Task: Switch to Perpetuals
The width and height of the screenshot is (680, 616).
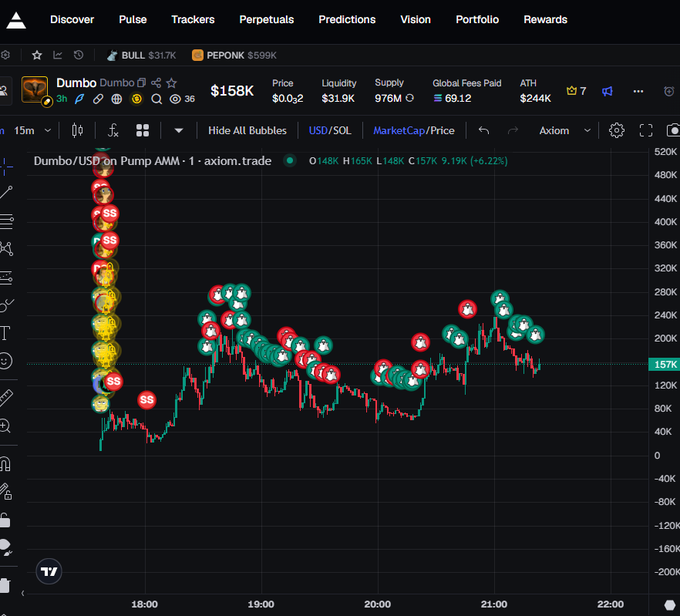Action: coord(267,20)
